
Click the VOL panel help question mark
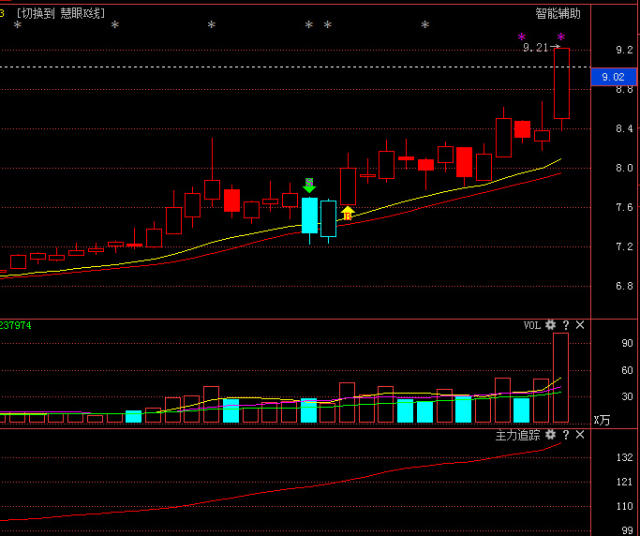(x=565, y=325)
